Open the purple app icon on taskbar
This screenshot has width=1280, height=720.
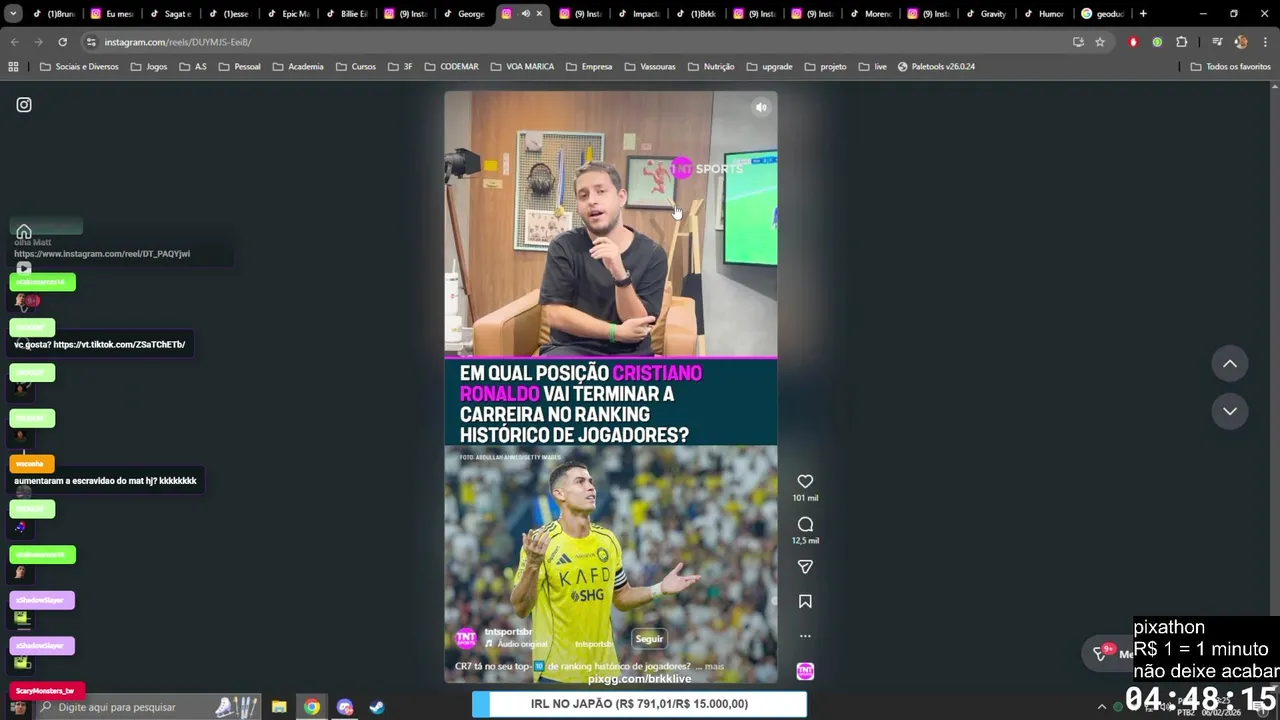coord(345,707)
